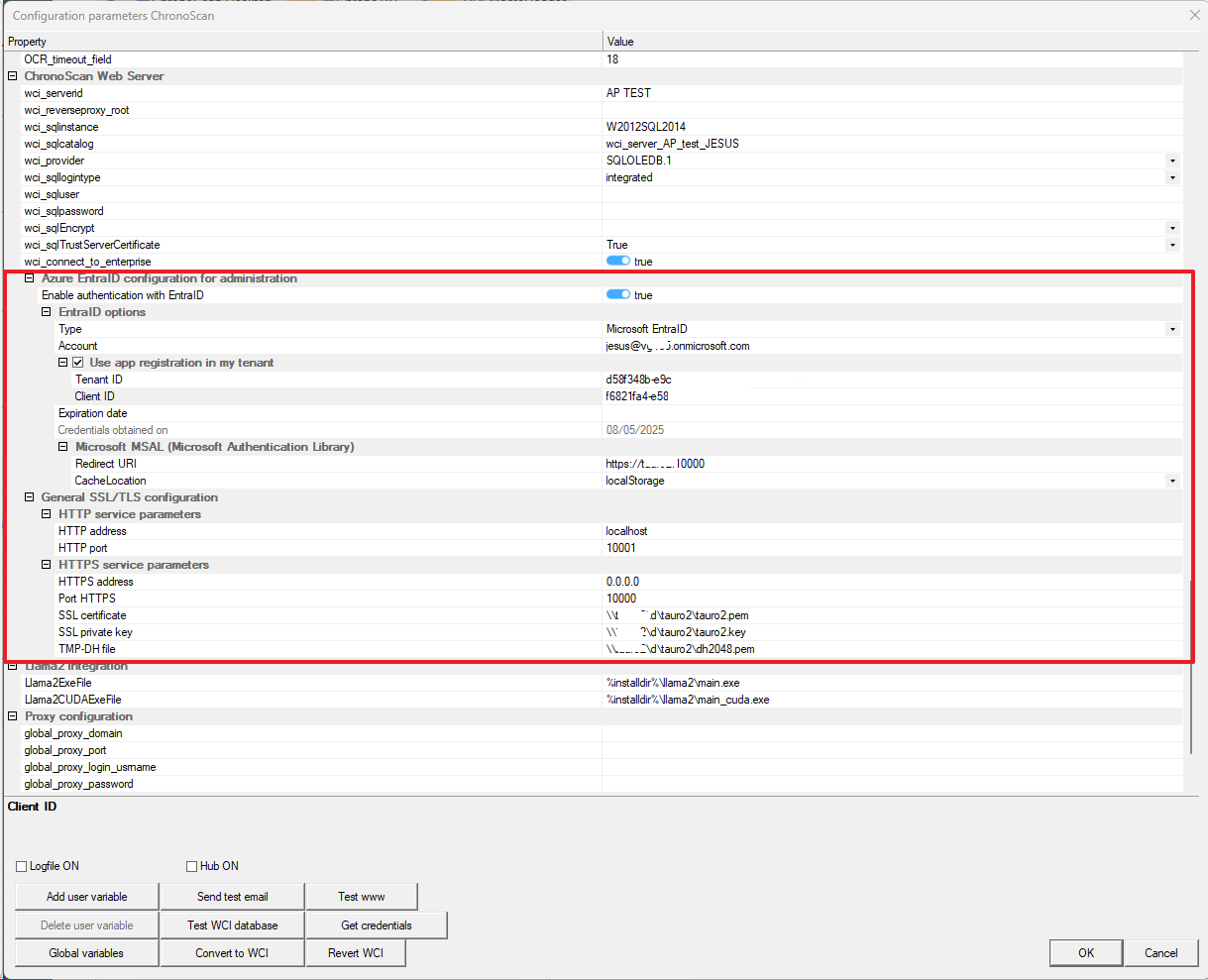
Task: Enable the Logfile ON checkbox
Action: tap(22, 866)
